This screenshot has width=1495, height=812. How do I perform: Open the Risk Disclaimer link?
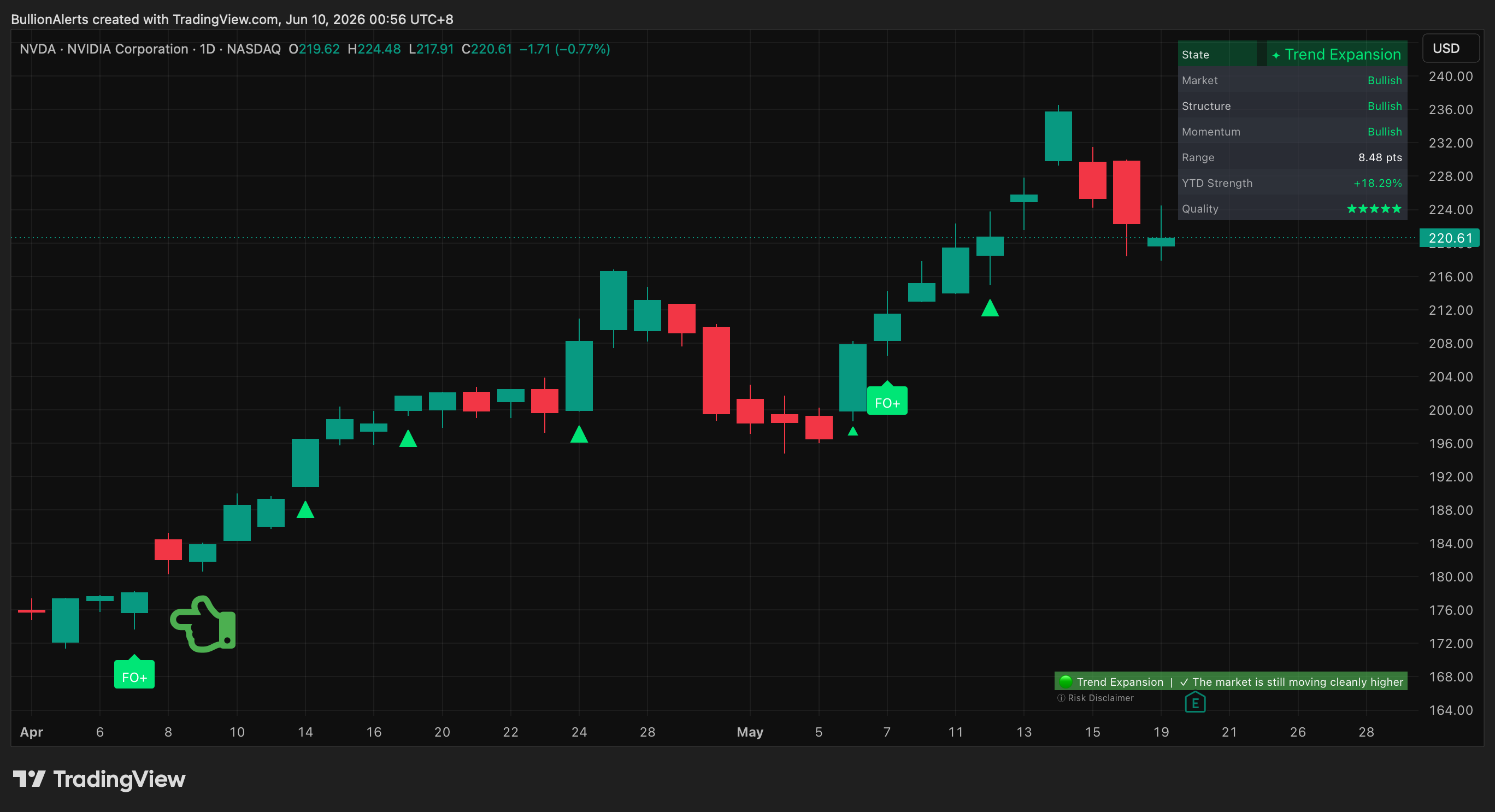(x=1095, y=698)
